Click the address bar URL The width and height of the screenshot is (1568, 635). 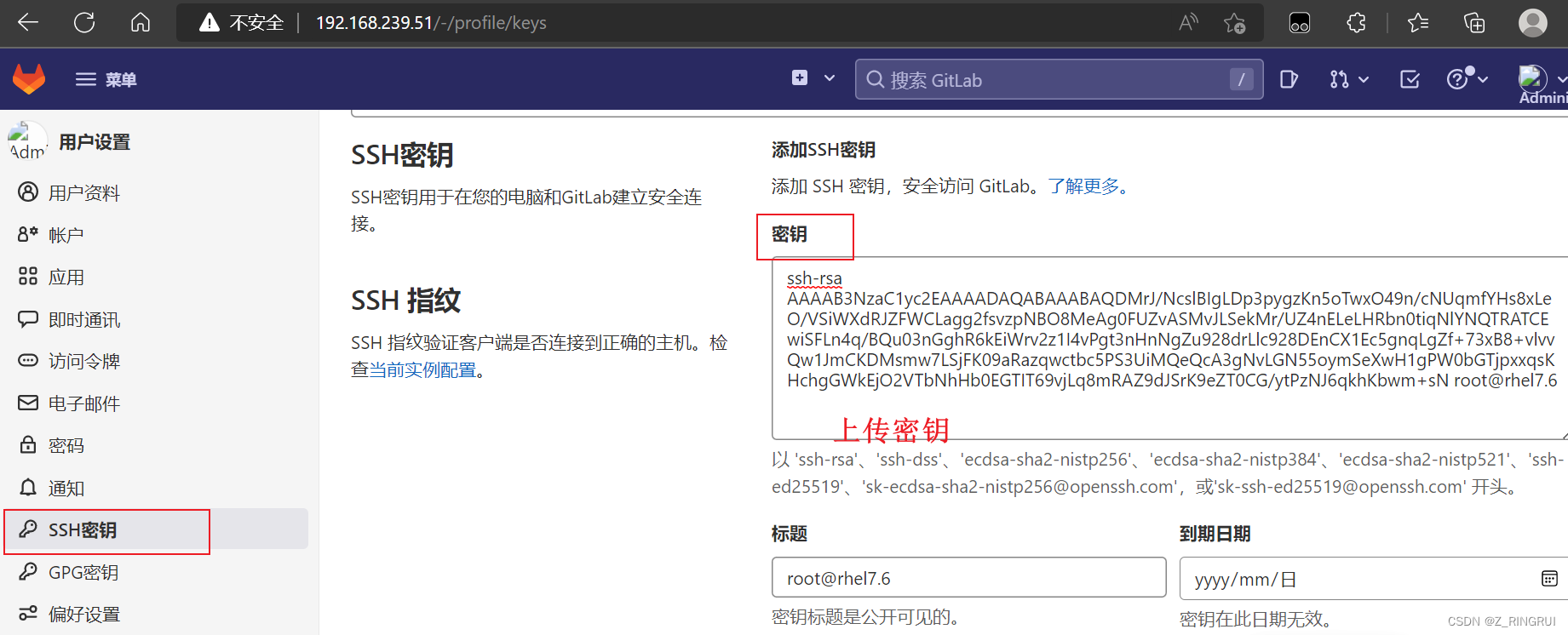431,23
